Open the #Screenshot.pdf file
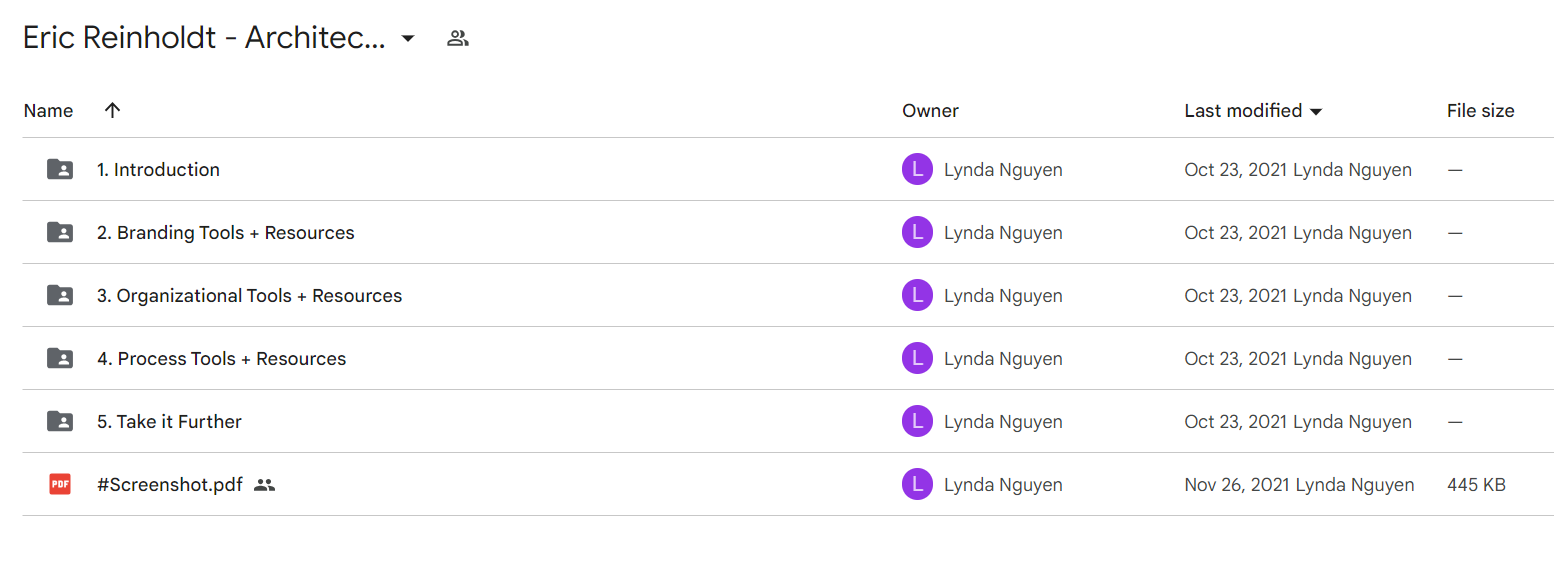Image resolution: width=1554 pixels, height=563 pixels. [x=169, y=484]
